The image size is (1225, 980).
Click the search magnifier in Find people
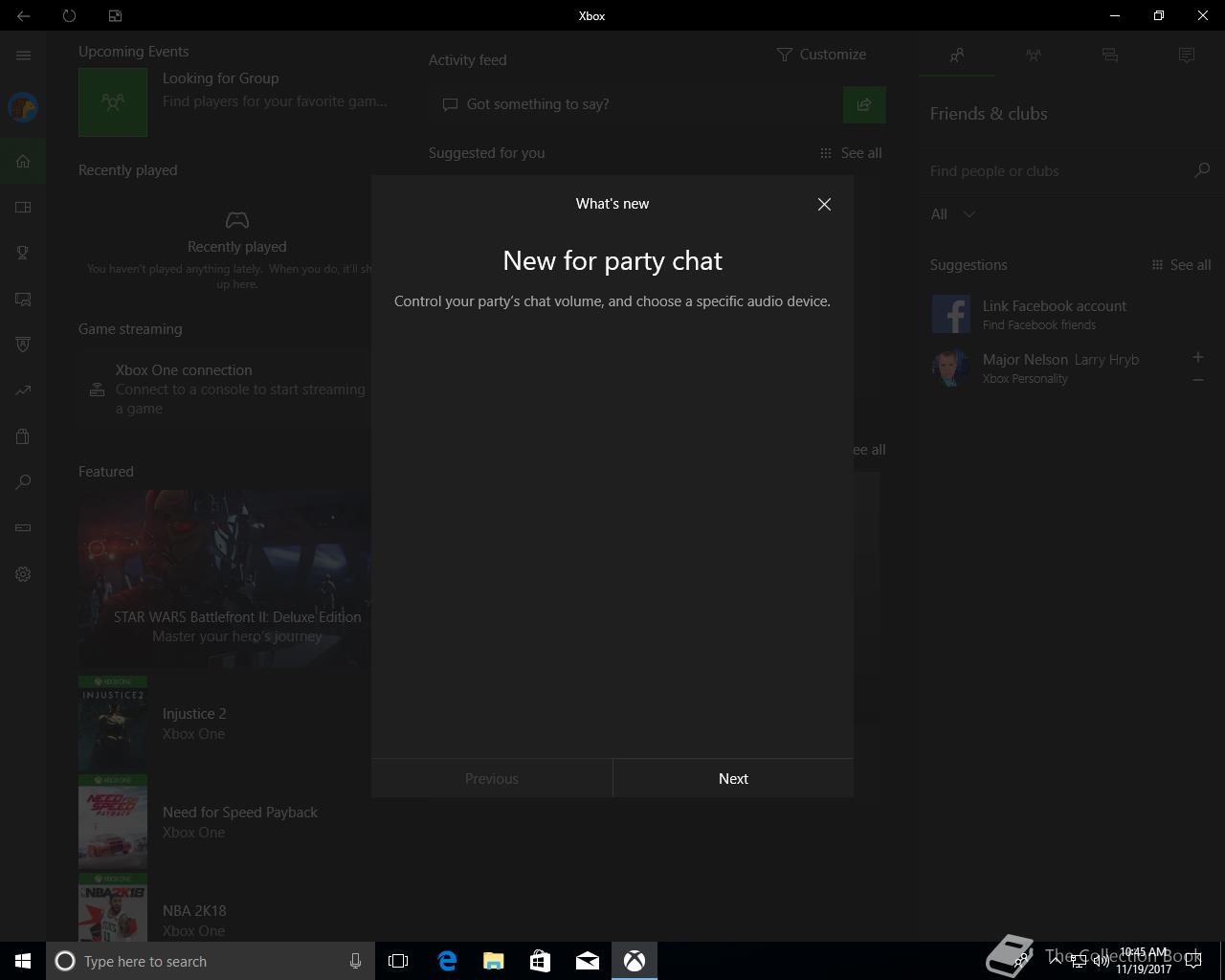[x=1202, y=170]
